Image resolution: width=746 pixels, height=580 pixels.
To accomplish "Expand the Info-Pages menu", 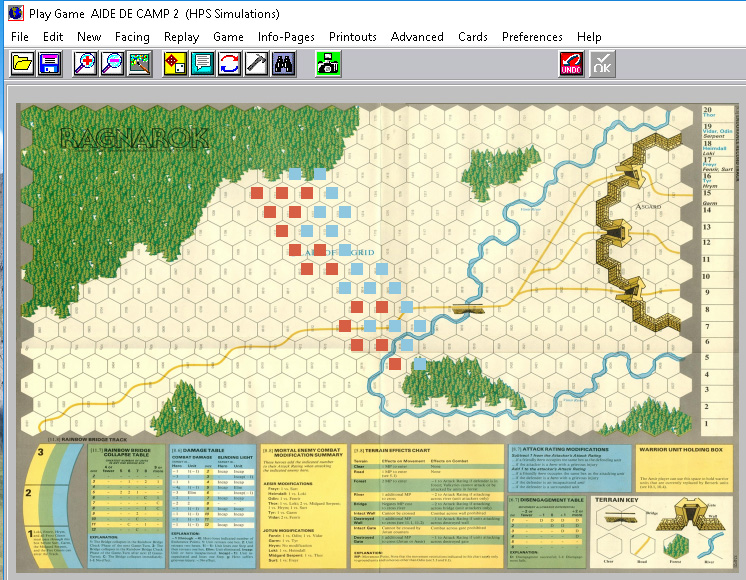I will 286,37.
